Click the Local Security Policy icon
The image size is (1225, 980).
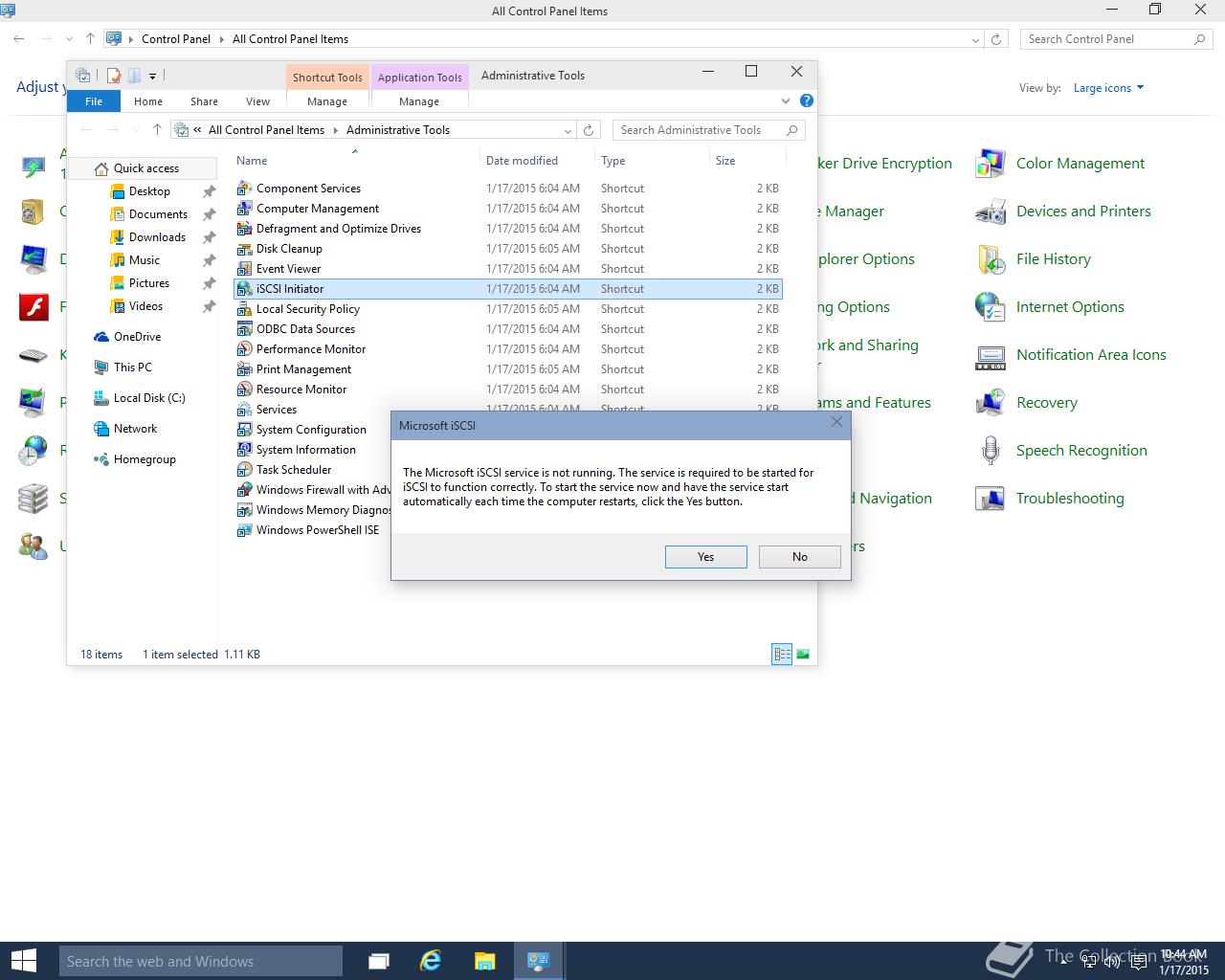click(244, 309)
